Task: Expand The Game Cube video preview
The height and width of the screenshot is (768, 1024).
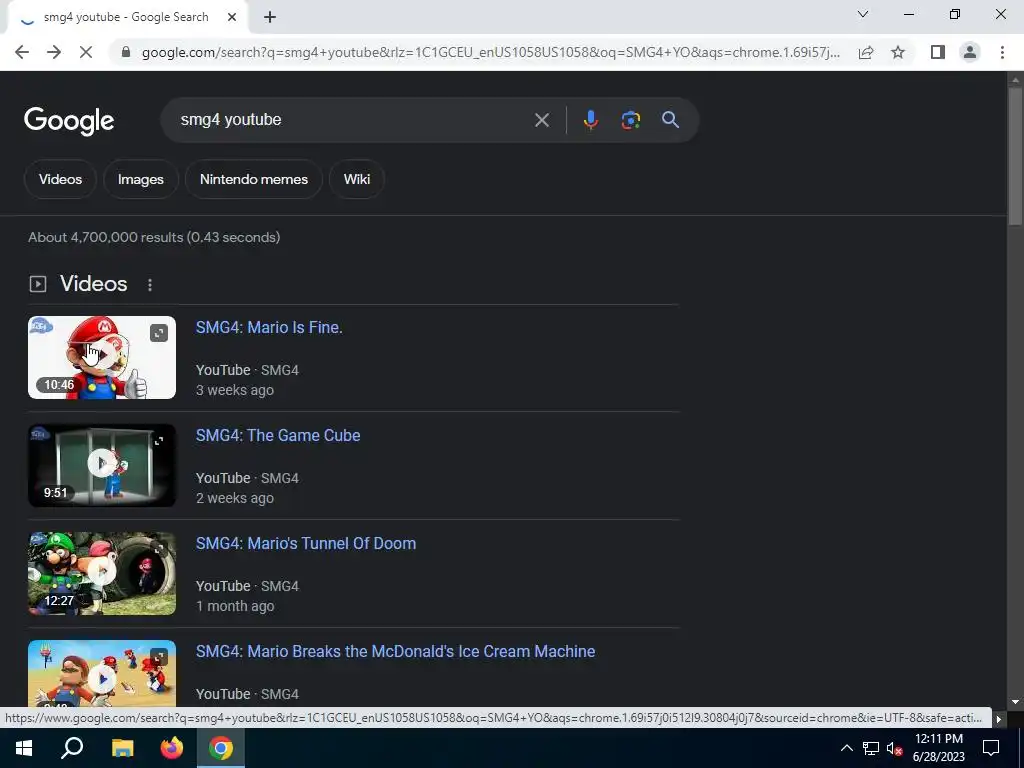Action: tap(159, 441)
